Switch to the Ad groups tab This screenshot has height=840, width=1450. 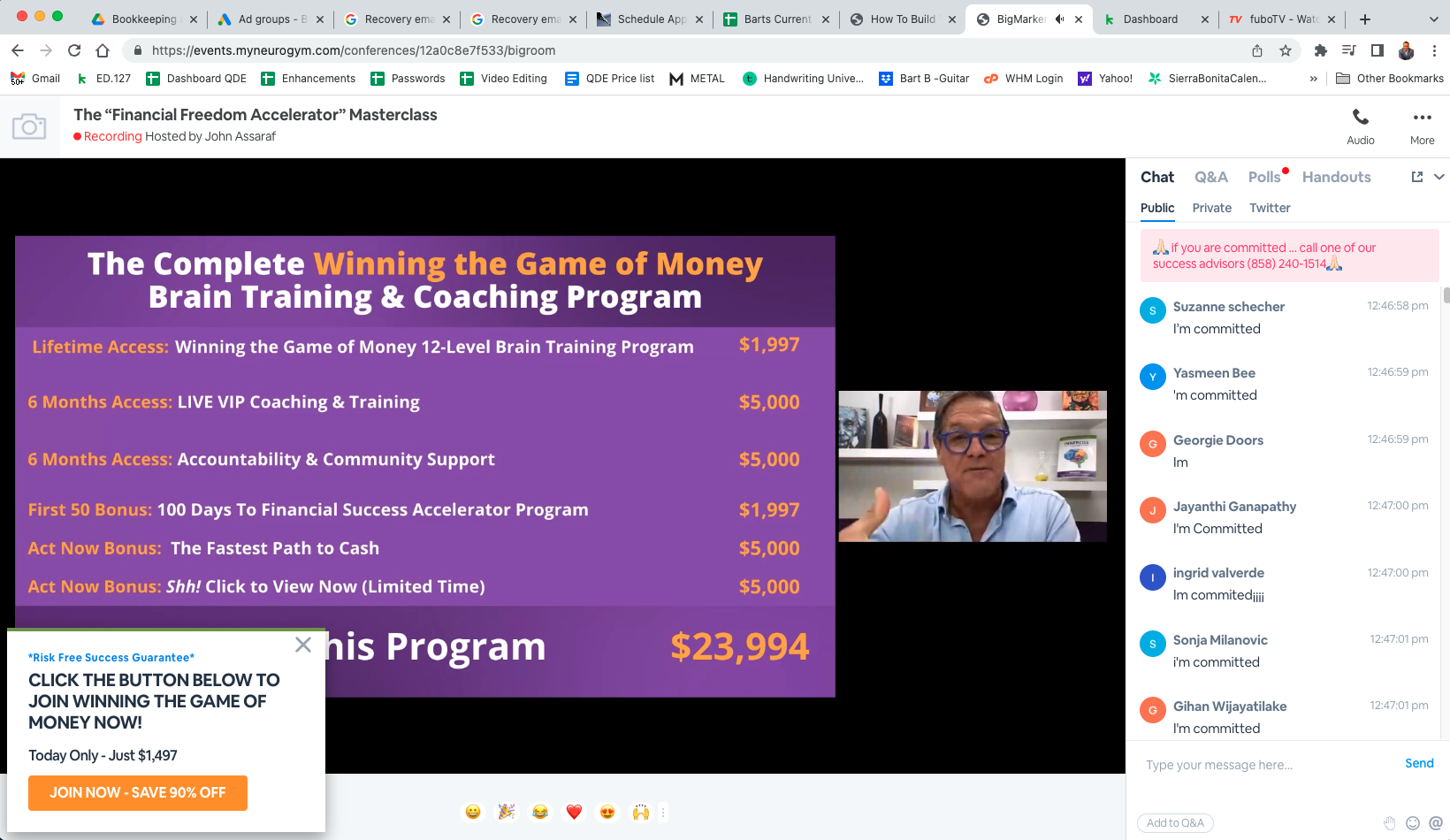272,19
